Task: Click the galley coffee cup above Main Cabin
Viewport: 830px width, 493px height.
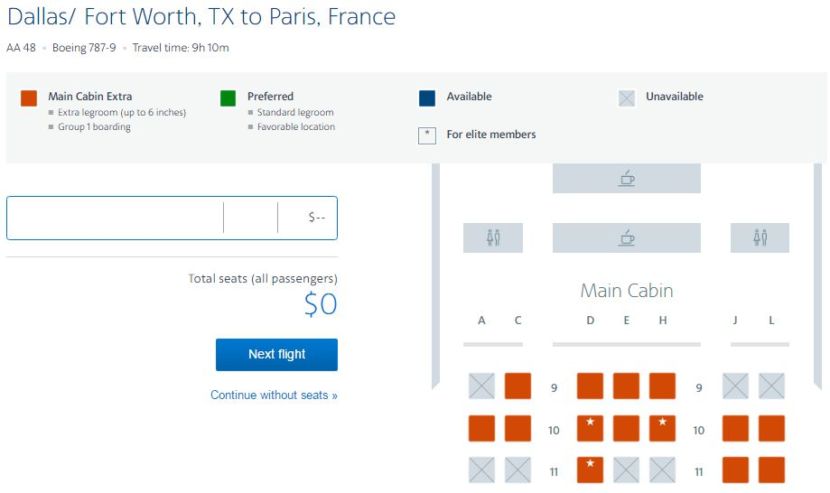Action: coord(626,238)
